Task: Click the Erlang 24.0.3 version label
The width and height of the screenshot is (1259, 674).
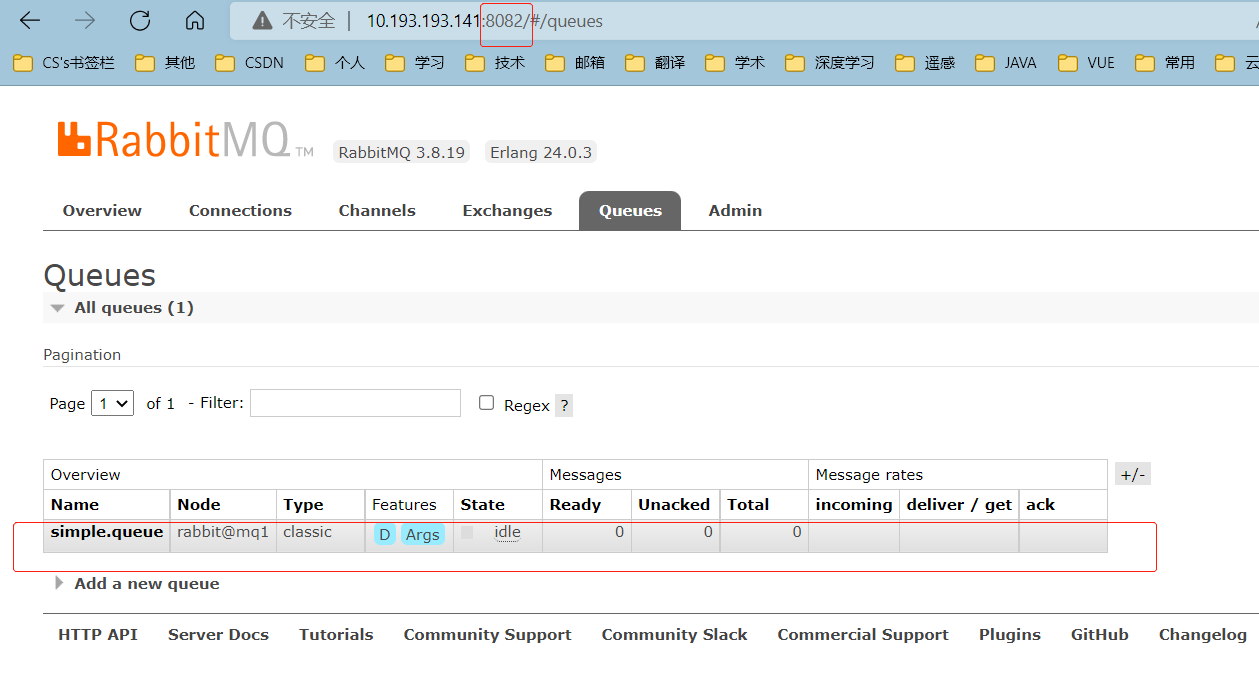Action: (540, 152)
